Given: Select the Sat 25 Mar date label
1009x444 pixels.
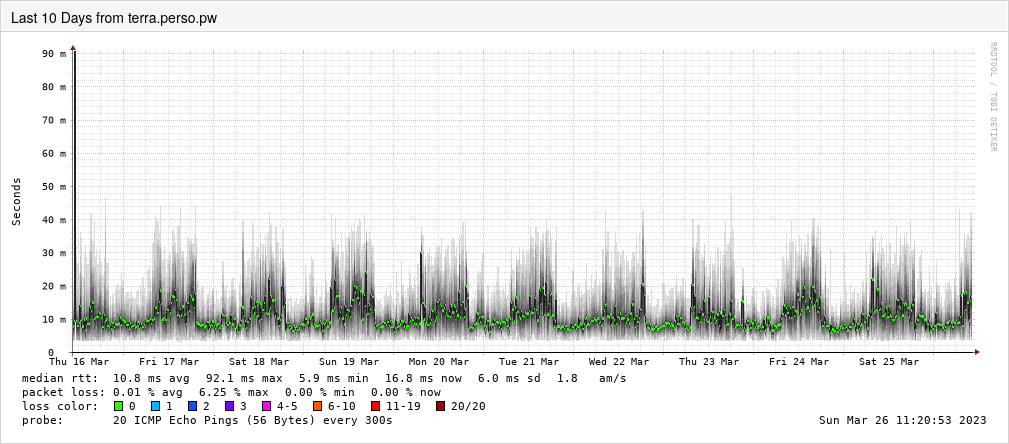Looking at the screenshot, I should pyautogui.click(x=889, y=362).
